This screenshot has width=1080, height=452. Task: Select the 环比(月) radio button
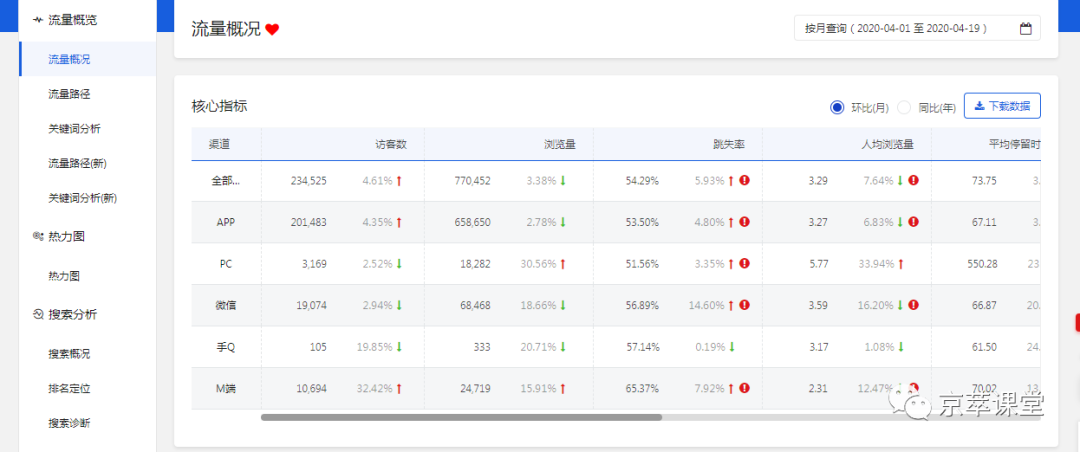click(x=837, y=107)
